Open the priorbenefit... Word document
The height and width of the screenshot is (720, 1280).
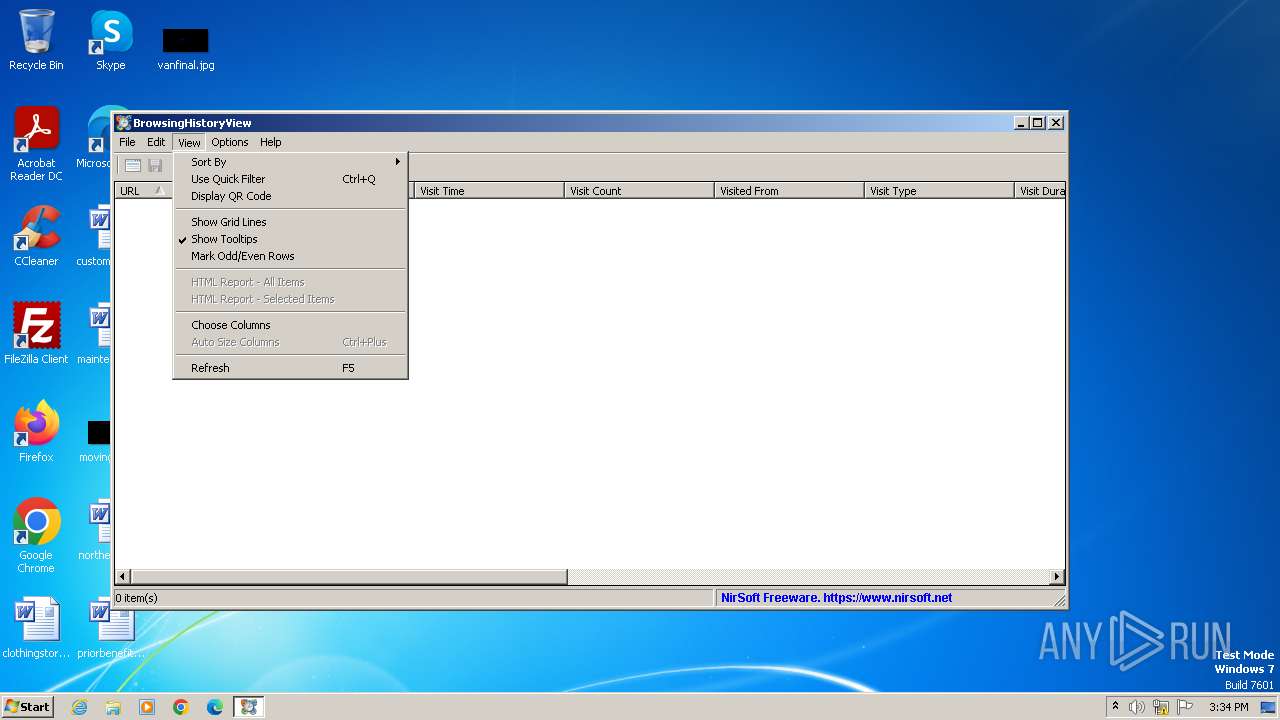(111, 628)
